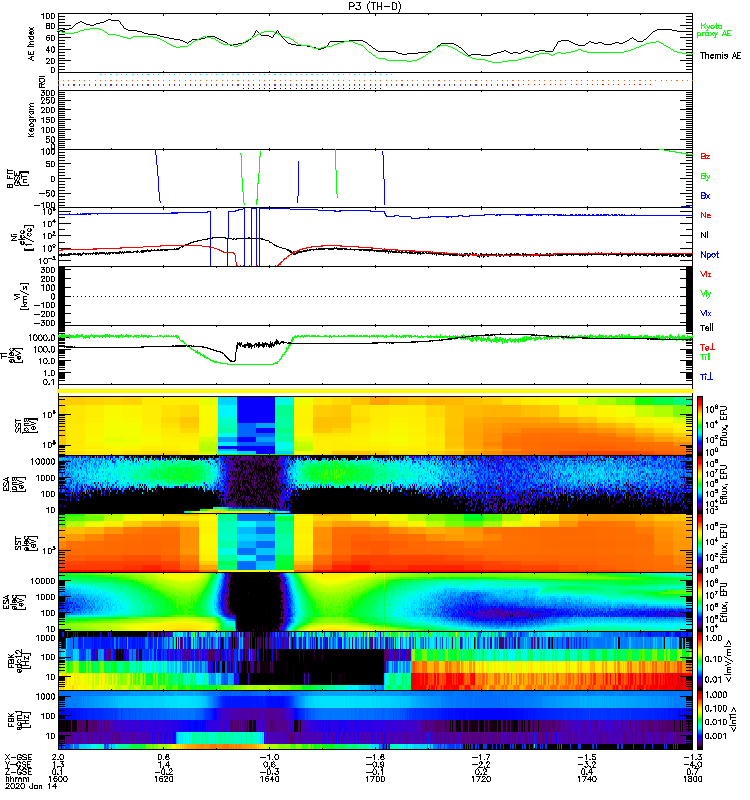Click the ESA ion spectrogram color bar
Screen dimensions: 750x800
(700, 485)
